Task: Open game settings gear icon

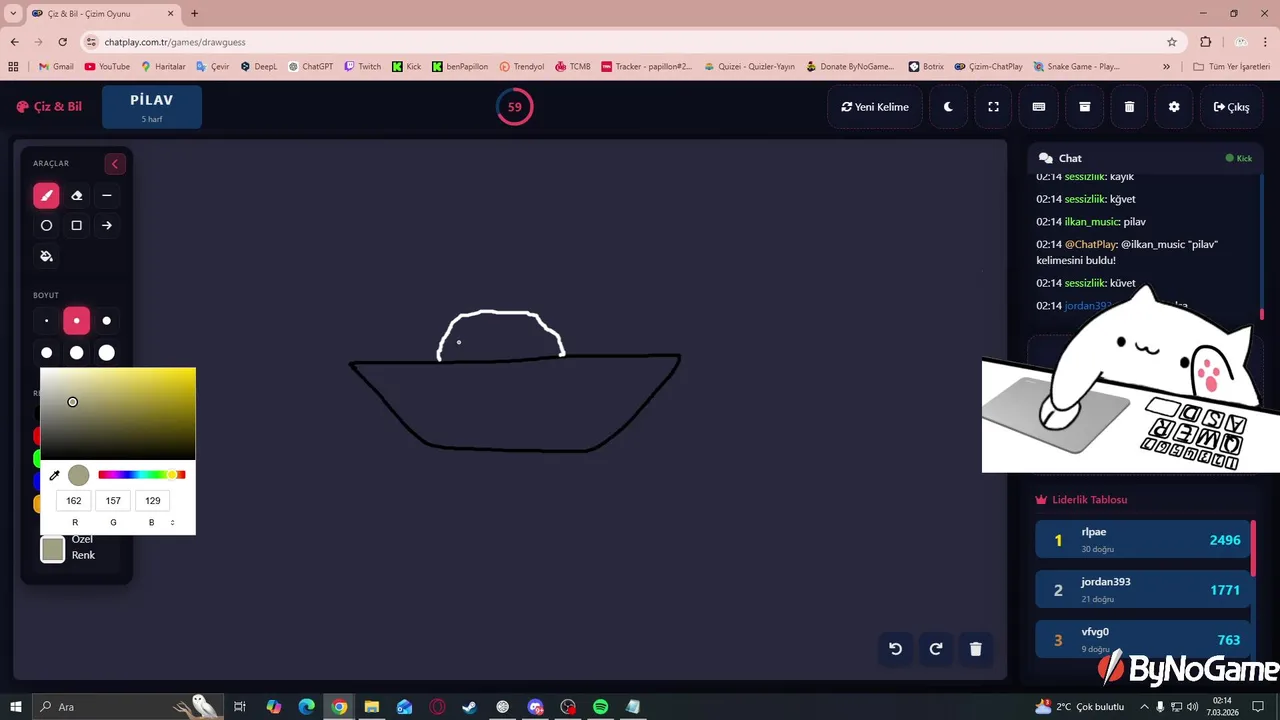Action: pos(1174,107)
